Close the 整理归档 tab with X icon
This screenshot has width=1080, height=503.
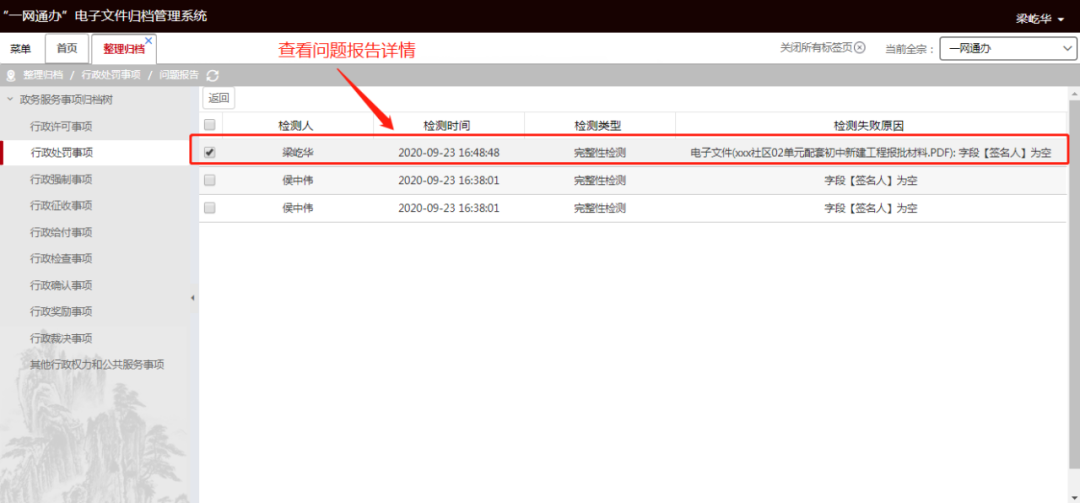pyautogui.click(x=148, y=41)
